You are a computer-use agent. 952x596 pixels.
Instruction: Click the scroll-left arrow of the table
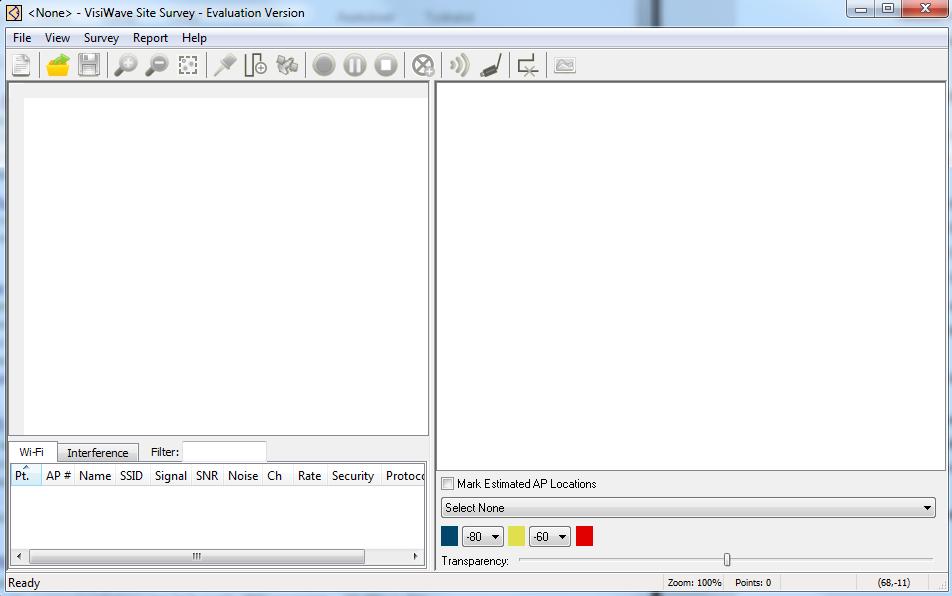click(19, 556)
